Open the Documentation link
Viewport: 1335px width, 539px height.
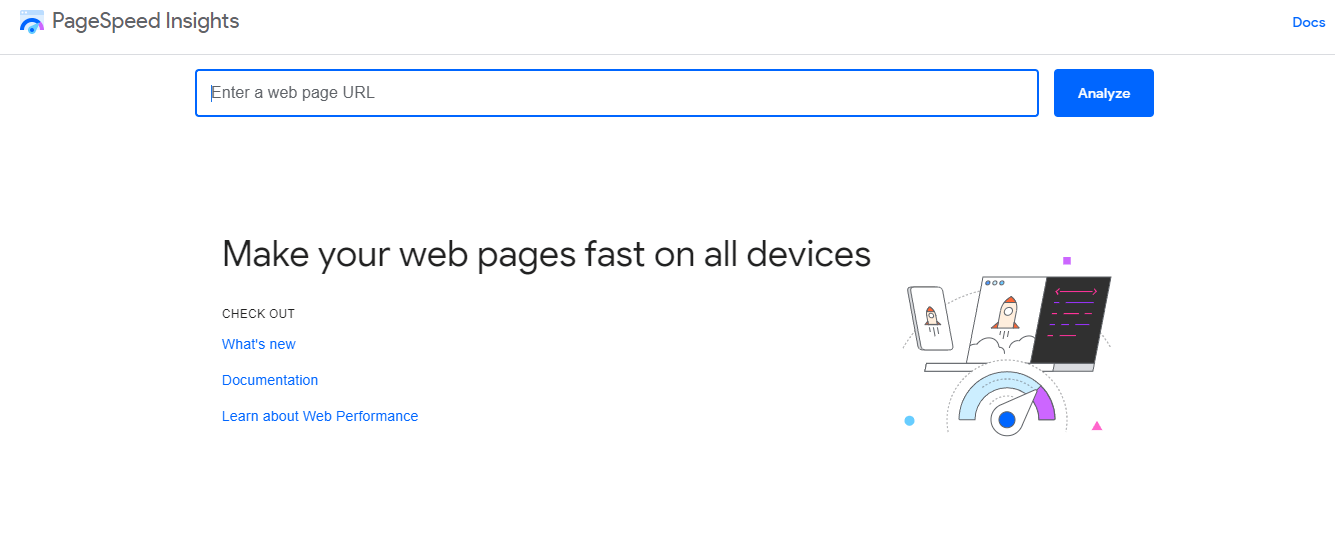click(270, 380)
